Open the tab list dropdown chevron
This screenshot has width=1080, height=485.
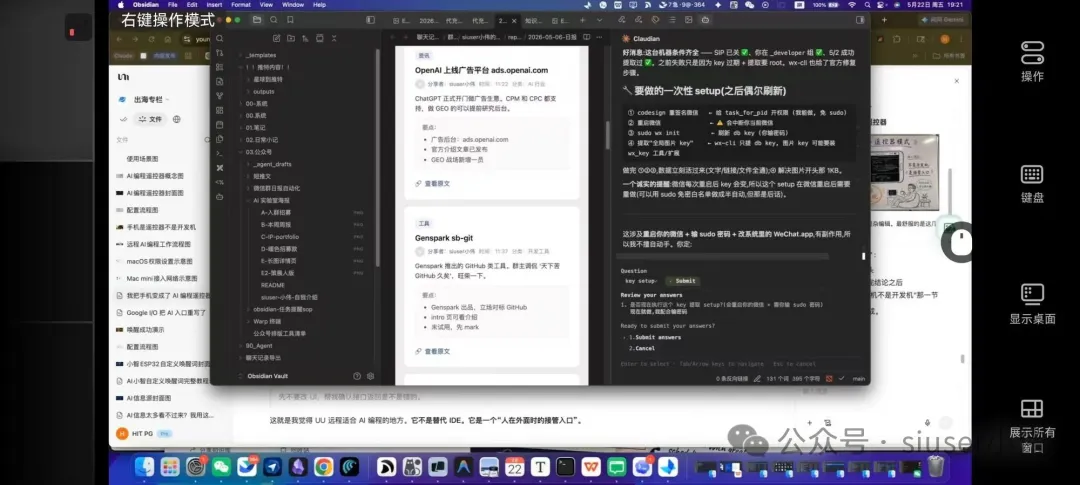tap(599, 20)
